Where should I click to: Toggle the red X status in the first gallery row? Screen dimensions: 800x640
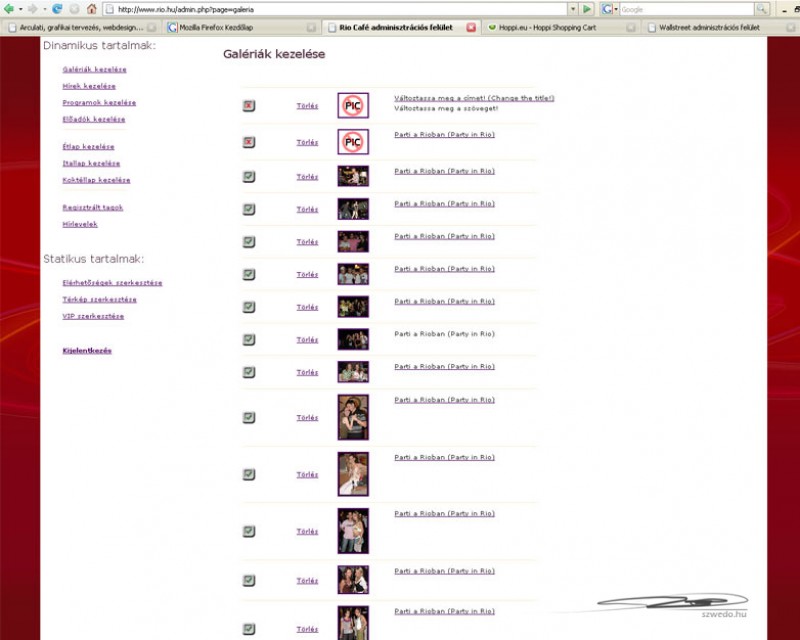tap(249, 105)
